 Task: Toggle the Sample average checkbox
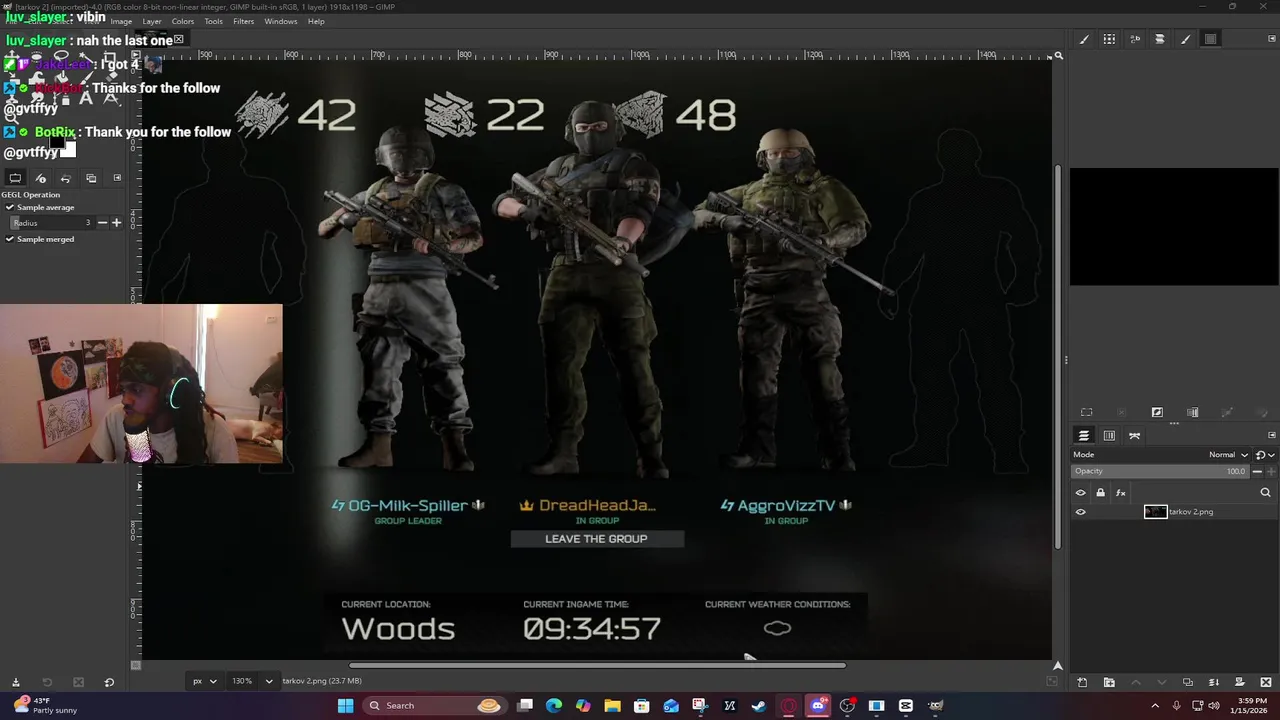click(10, 207)
